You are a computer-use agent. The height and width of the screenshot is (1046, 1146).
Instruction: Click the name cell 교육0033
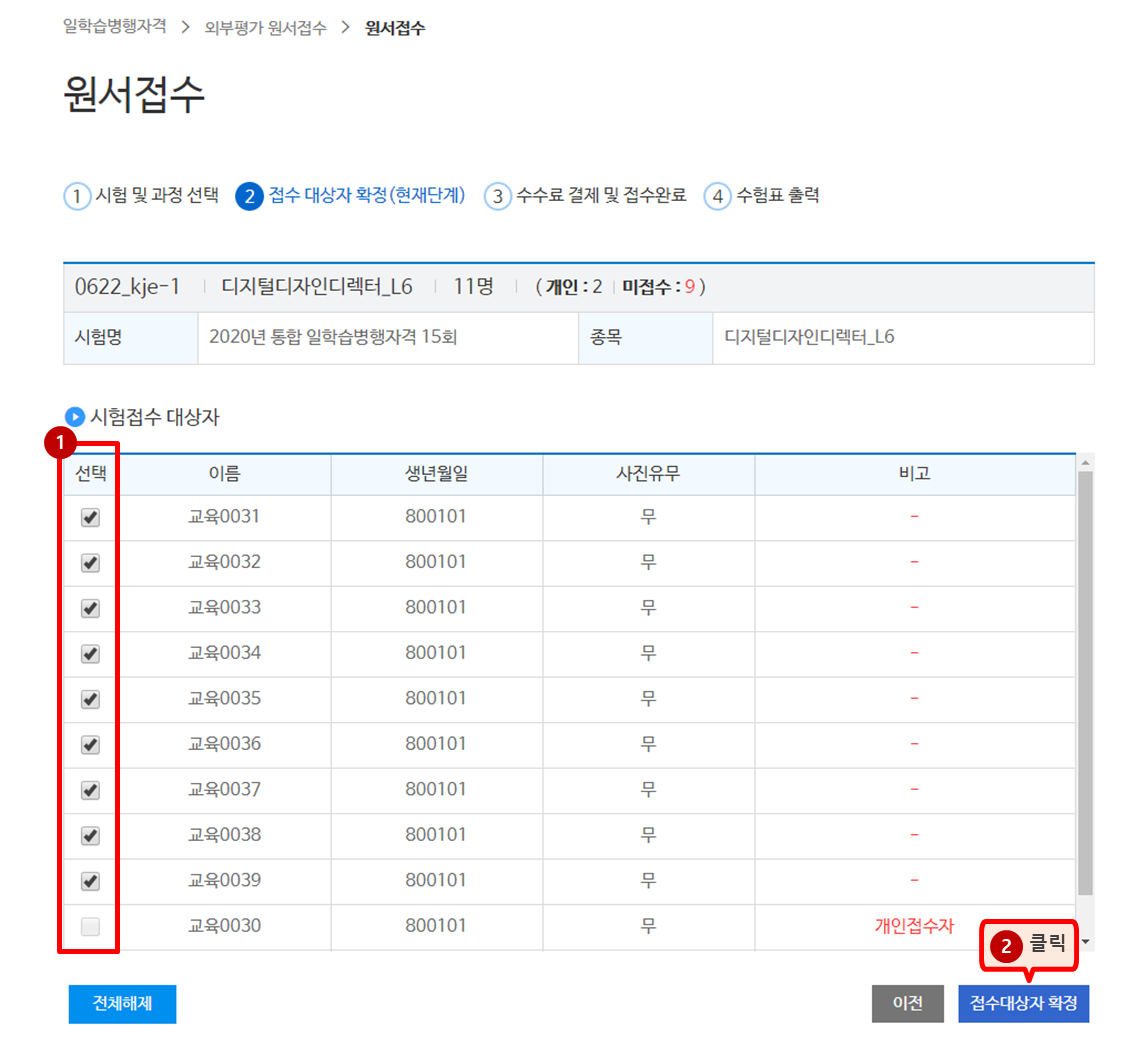[224, 607]
